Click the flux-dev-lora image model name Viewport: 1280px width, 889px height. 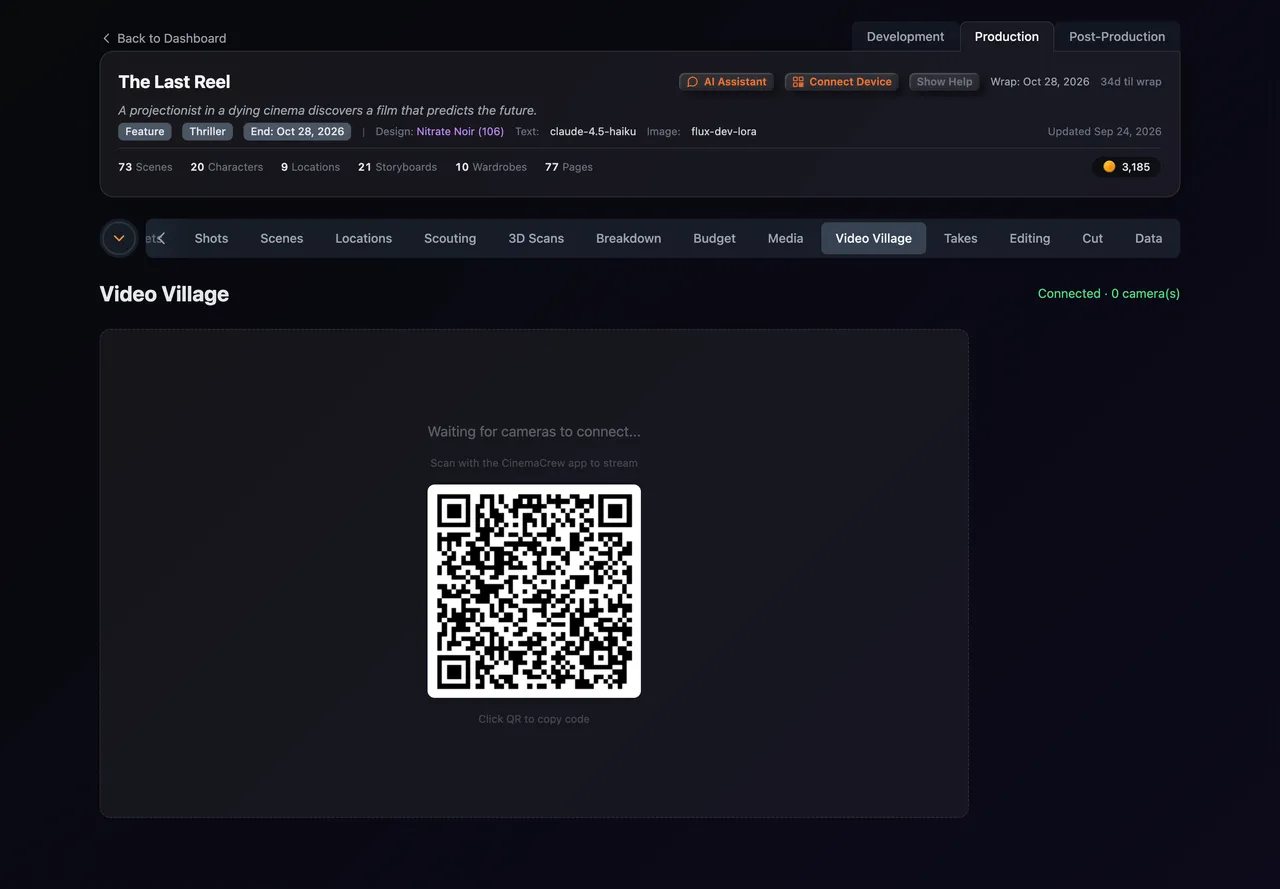[724, 132]
